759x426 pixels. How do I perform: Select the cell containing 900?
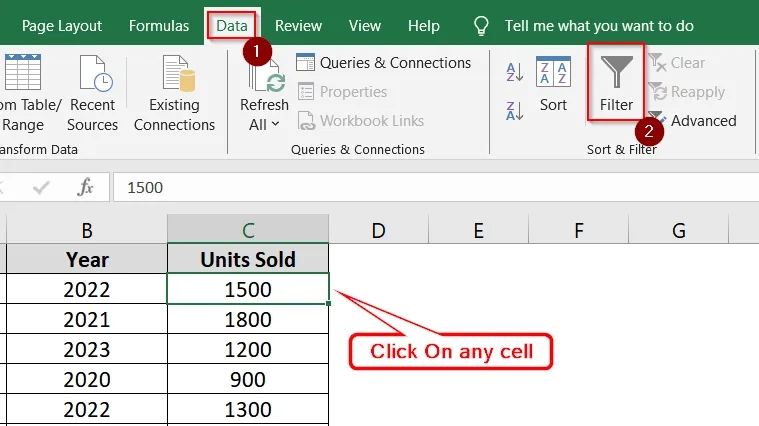[248, 379]
